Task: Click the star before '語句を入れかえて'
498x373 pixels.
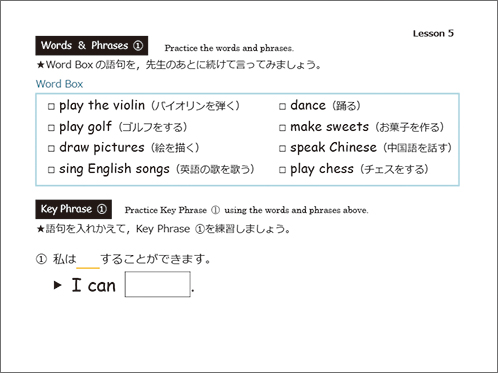Action: 41,229
